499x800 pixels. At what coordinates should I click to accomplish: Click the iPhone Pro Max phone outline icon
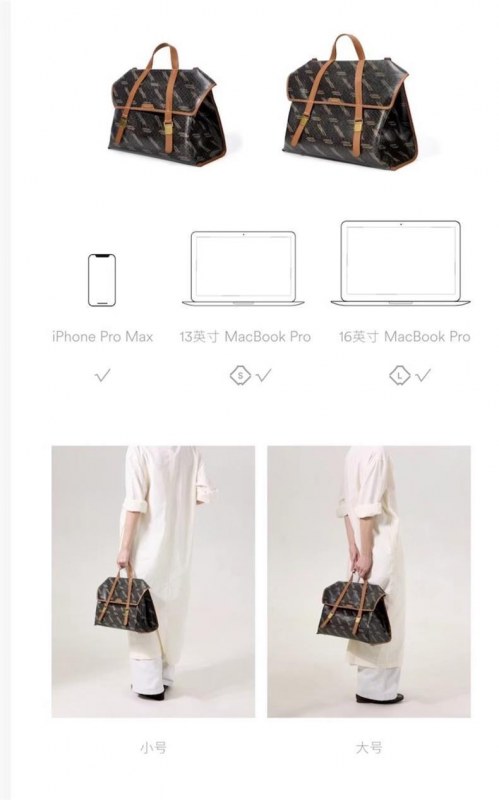102,280
